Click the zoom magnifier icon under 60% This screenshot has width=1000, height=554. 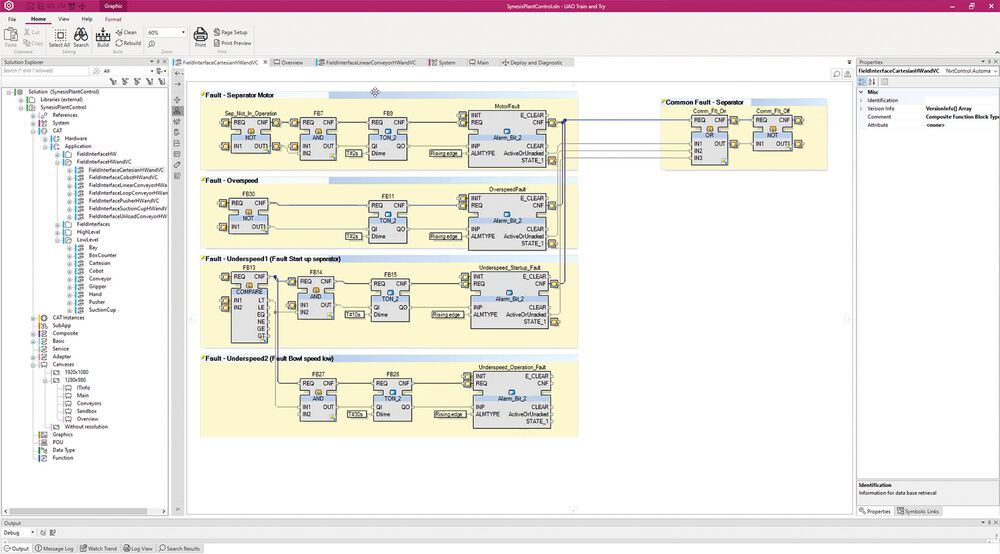(152, 44)
